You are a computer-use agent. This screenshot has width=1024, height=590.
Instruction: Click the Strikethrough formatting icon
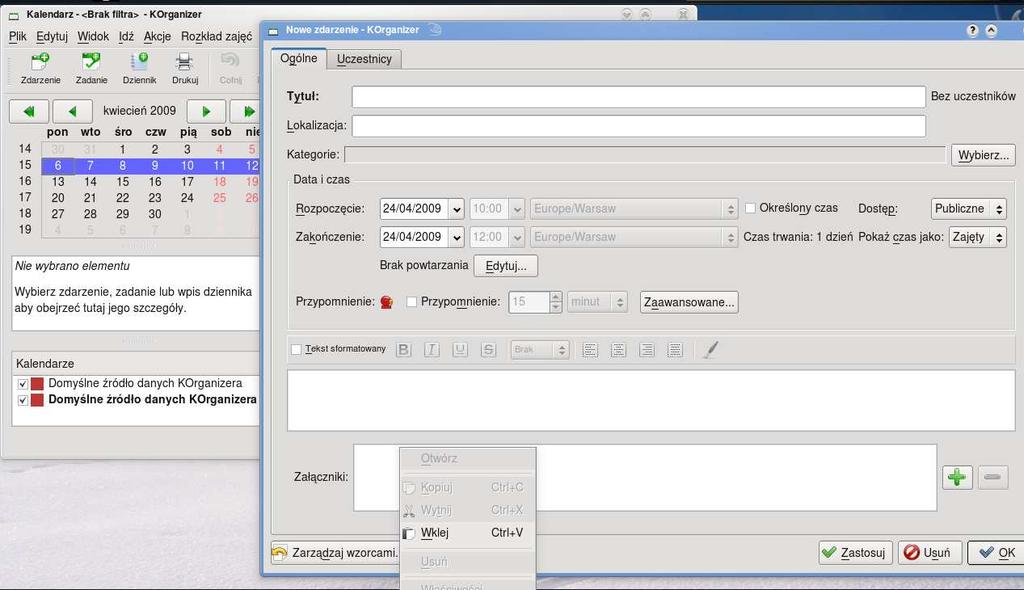pos(488,350)
